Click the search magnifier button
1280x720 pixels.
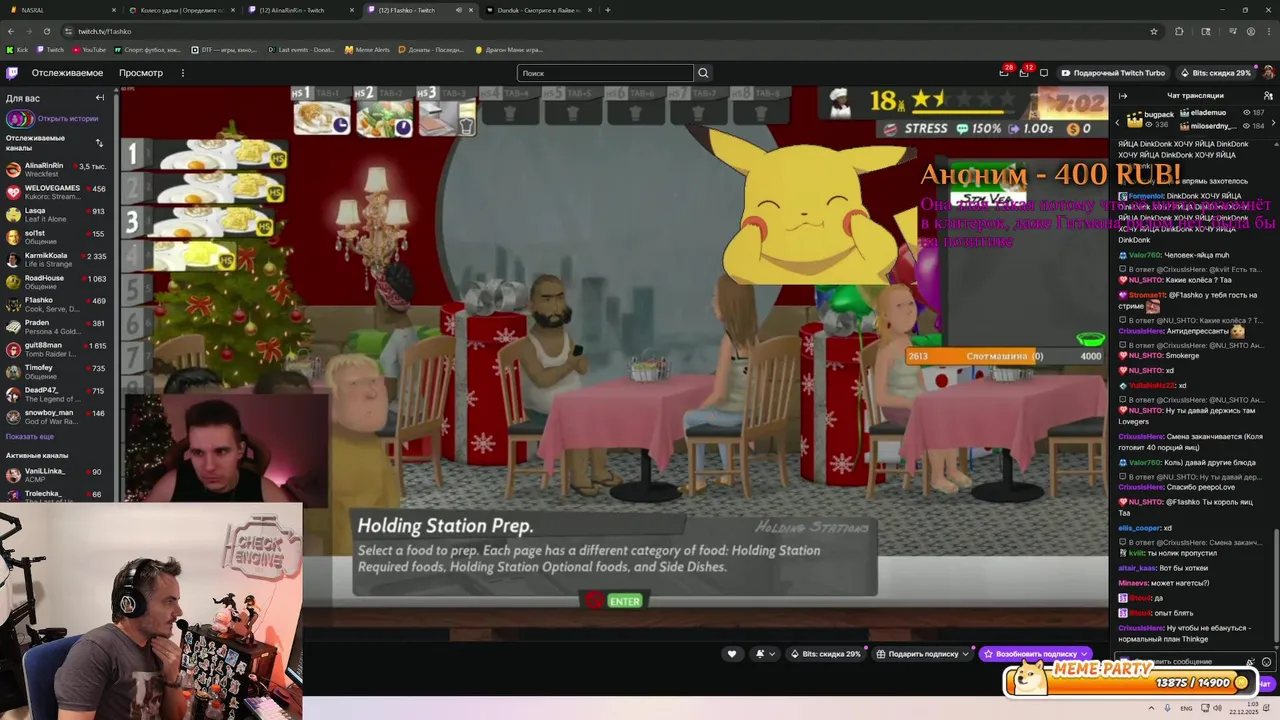(703, 73)
